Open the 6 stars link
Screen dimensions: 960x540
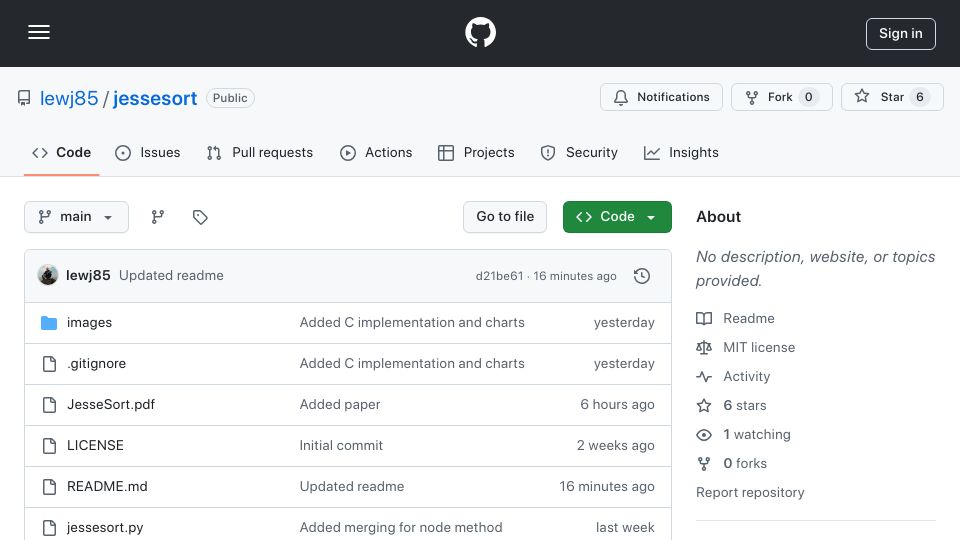pos(744,405)
